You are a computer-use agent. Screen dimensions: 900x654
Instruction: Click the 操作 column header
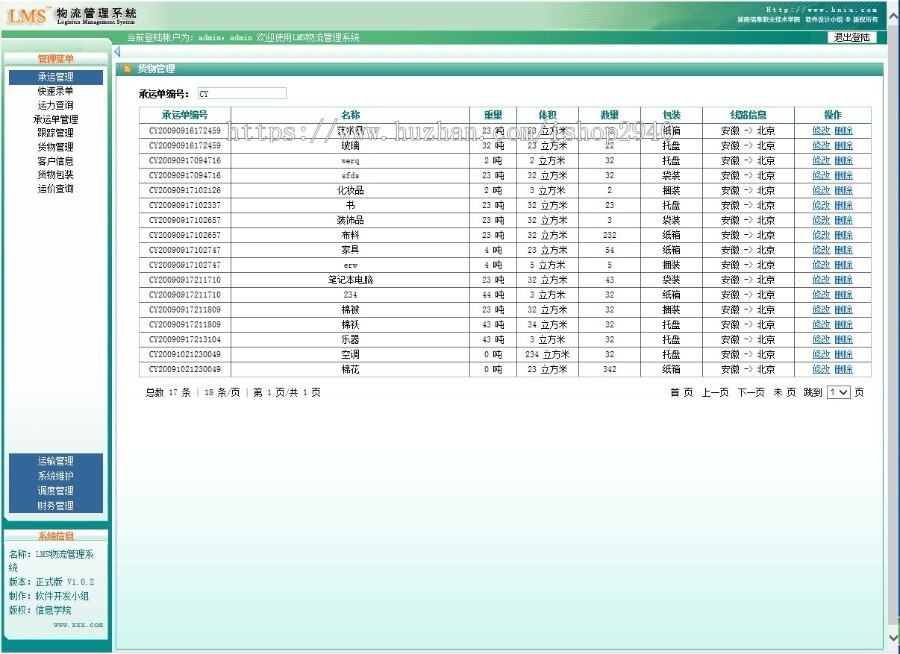pos(833,115)
